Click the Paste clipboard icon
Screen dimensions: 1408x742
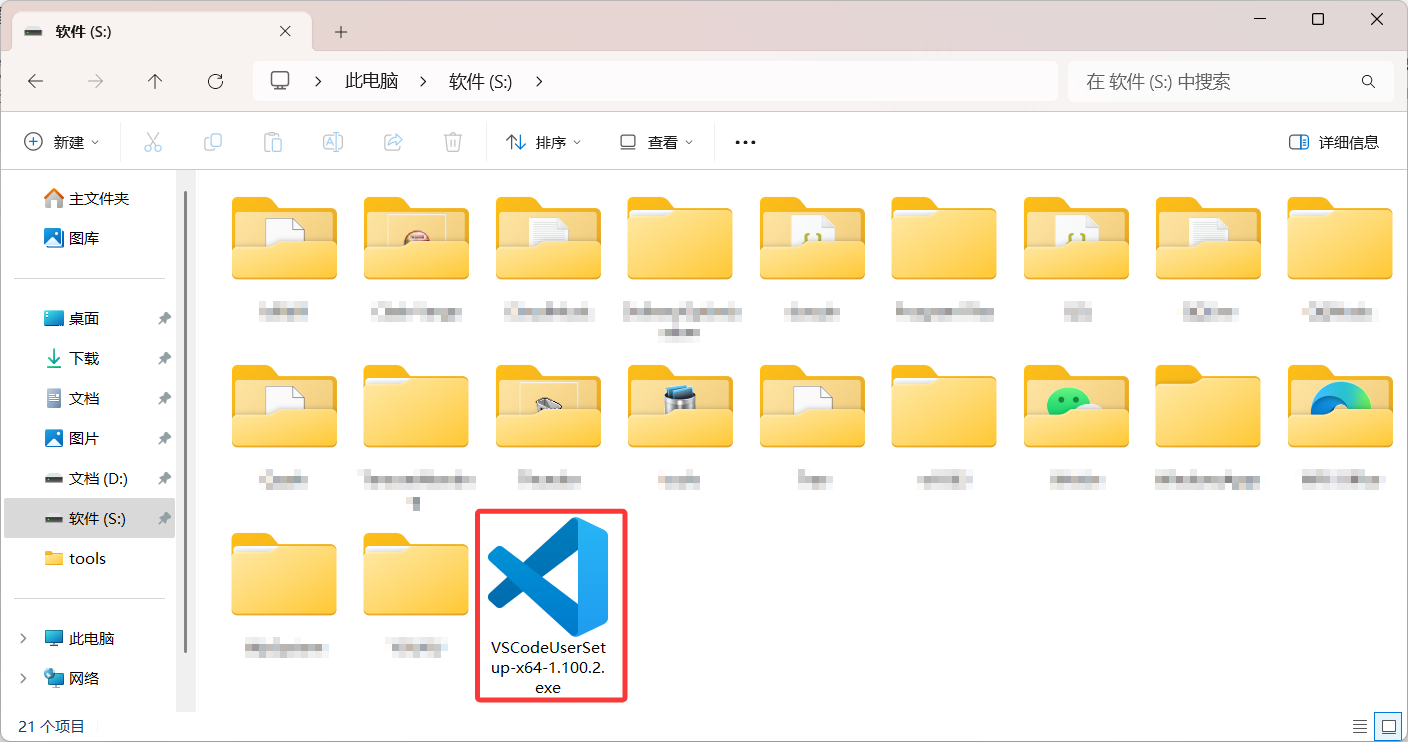[x=273, y=142]
